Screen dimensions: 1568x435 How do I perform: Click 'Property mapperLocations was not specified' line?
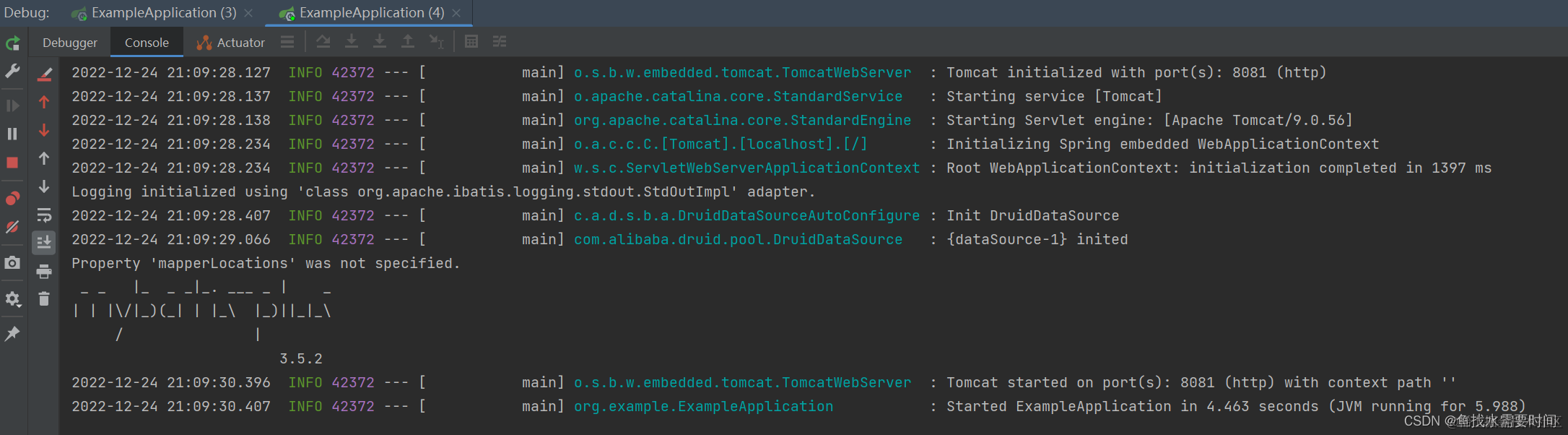coord(266,263)
